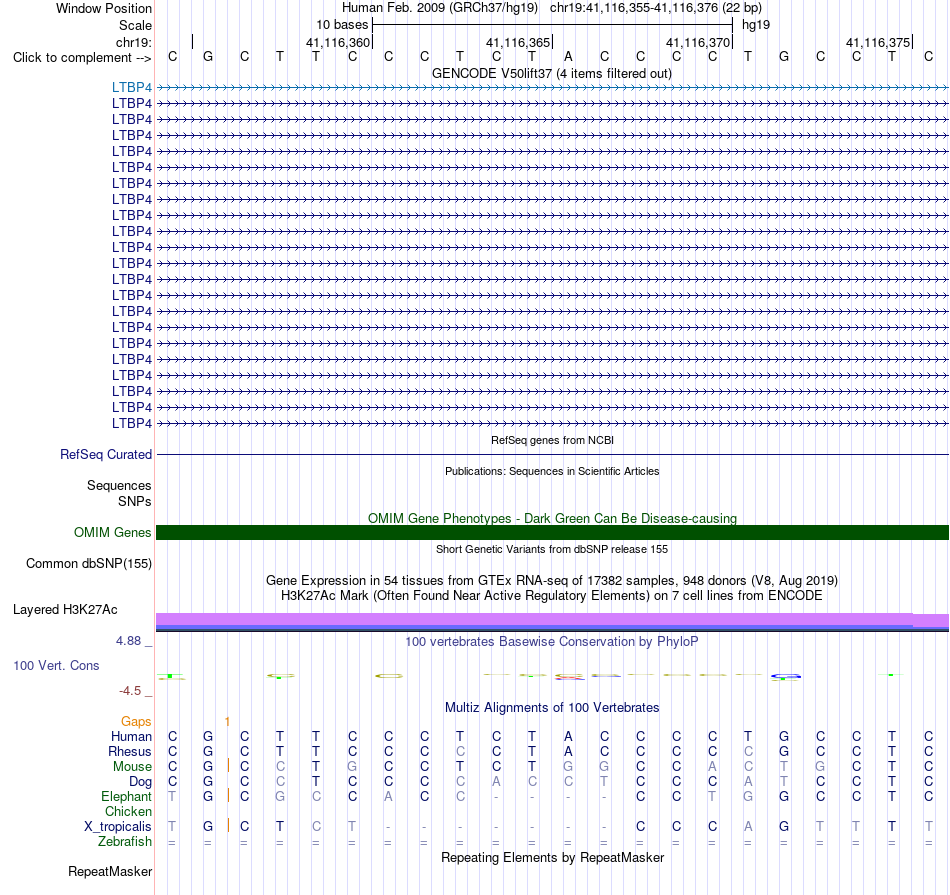Select the 'Human Feb. 2009 (GRCh37/hg19)' assembly text
This screenshot has height=895, width=950.
click(x=440, y=8)
